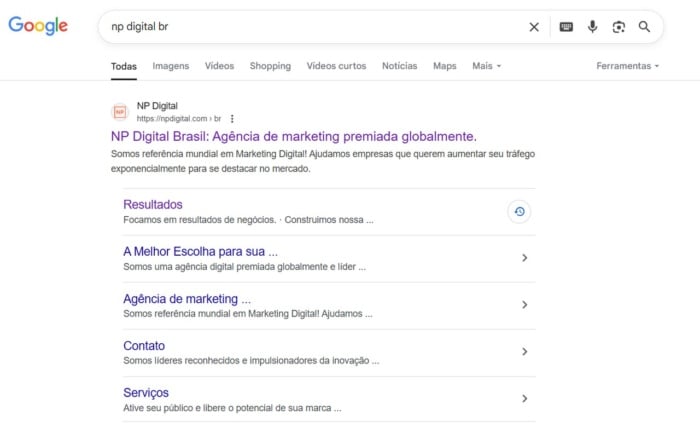The image size is (700, 427).
Task: Expand the 'A Melhor Escolha para sua' chevron
Action: pyautogui.click(x=525, y=258)
